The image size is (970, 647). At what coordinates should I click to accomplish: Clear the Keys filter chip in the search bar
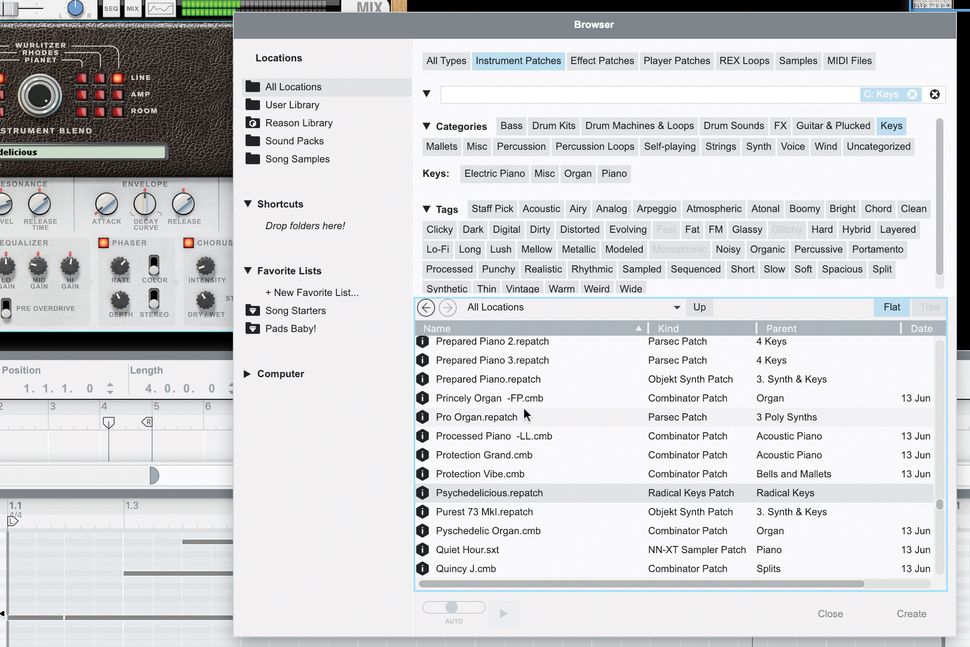click(912, 93)
